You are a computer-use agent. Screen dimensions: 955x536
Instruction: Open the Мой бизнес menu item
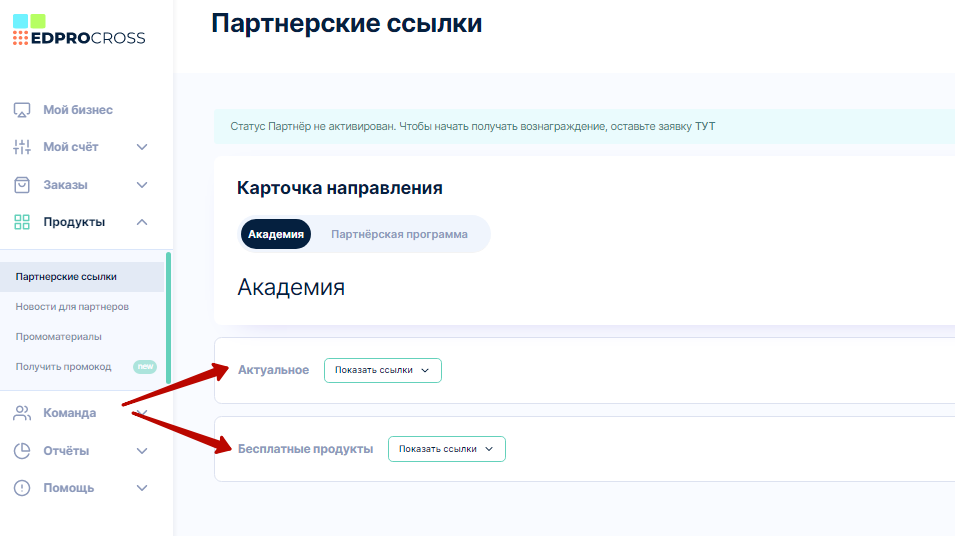[78, 110]
